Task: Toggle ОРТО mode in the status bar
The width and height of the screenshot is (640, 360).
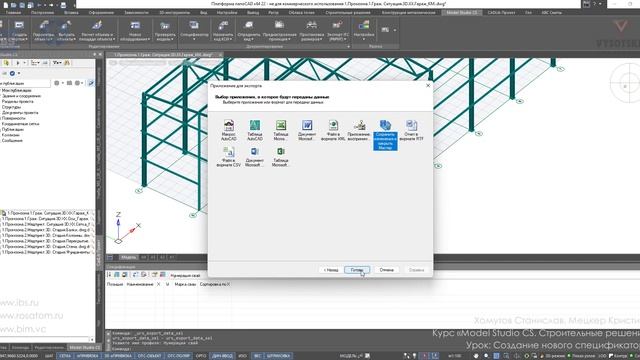Action: coord(201,356)
